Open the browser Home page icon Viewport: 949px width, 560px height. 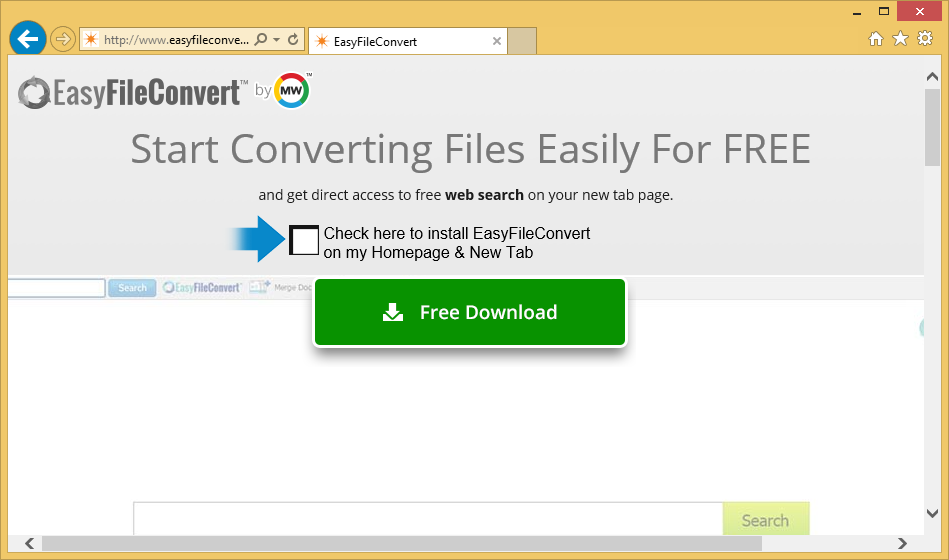tap(876, 39)
